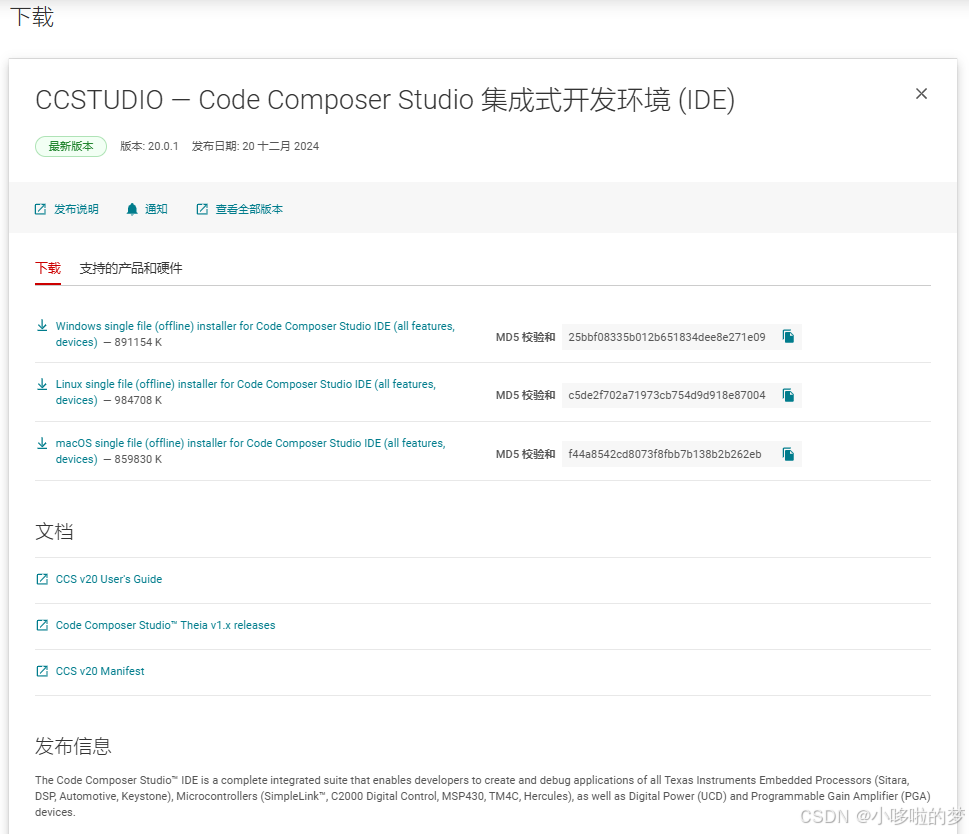Download the Linux single file offline installer
The width and height of the screenshot is (969, 834).
pyautogui.click(x=245, y=392)
